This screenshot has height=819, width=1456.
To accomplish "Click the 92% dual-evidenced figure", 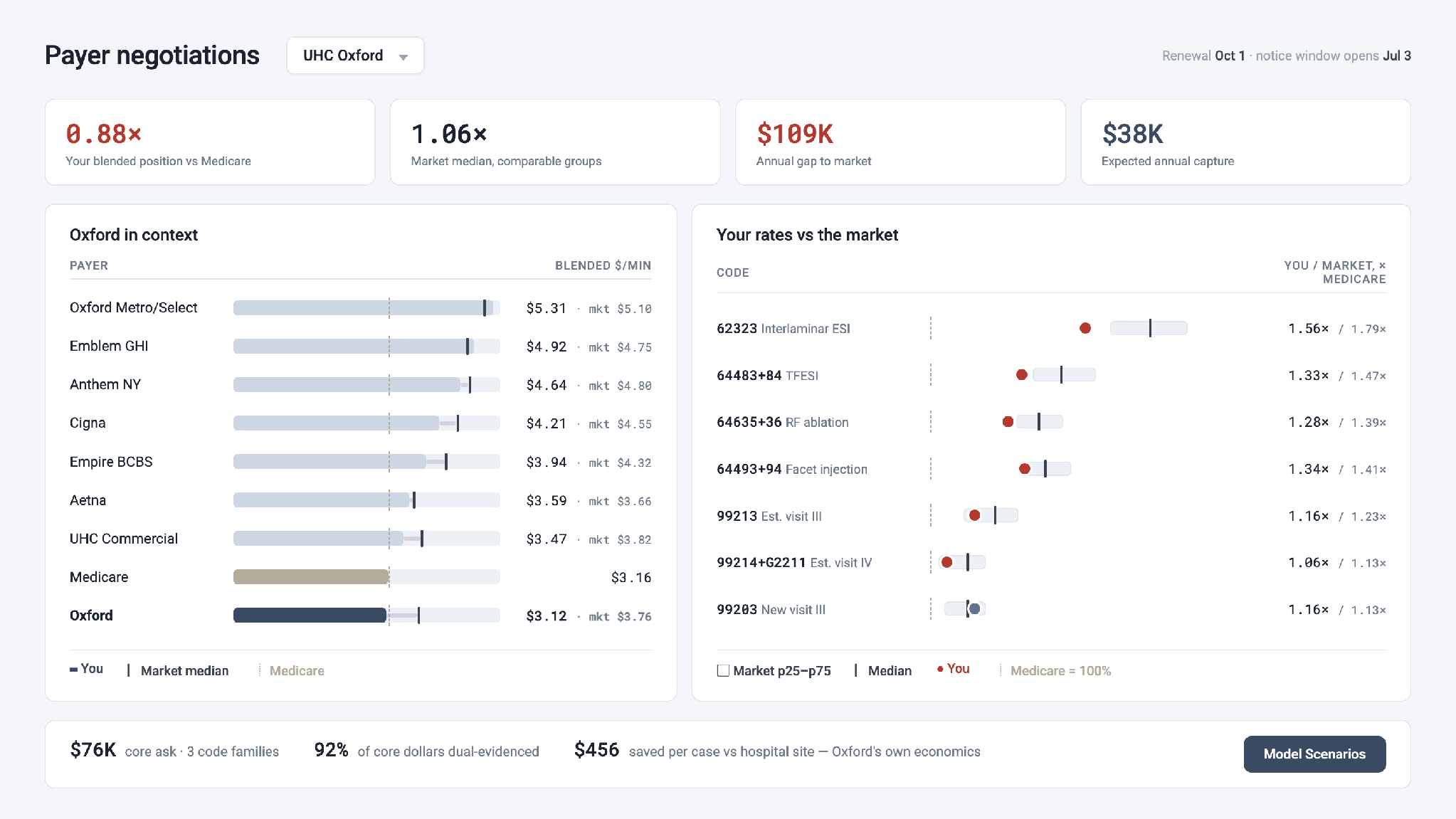I will click(332, 750).
